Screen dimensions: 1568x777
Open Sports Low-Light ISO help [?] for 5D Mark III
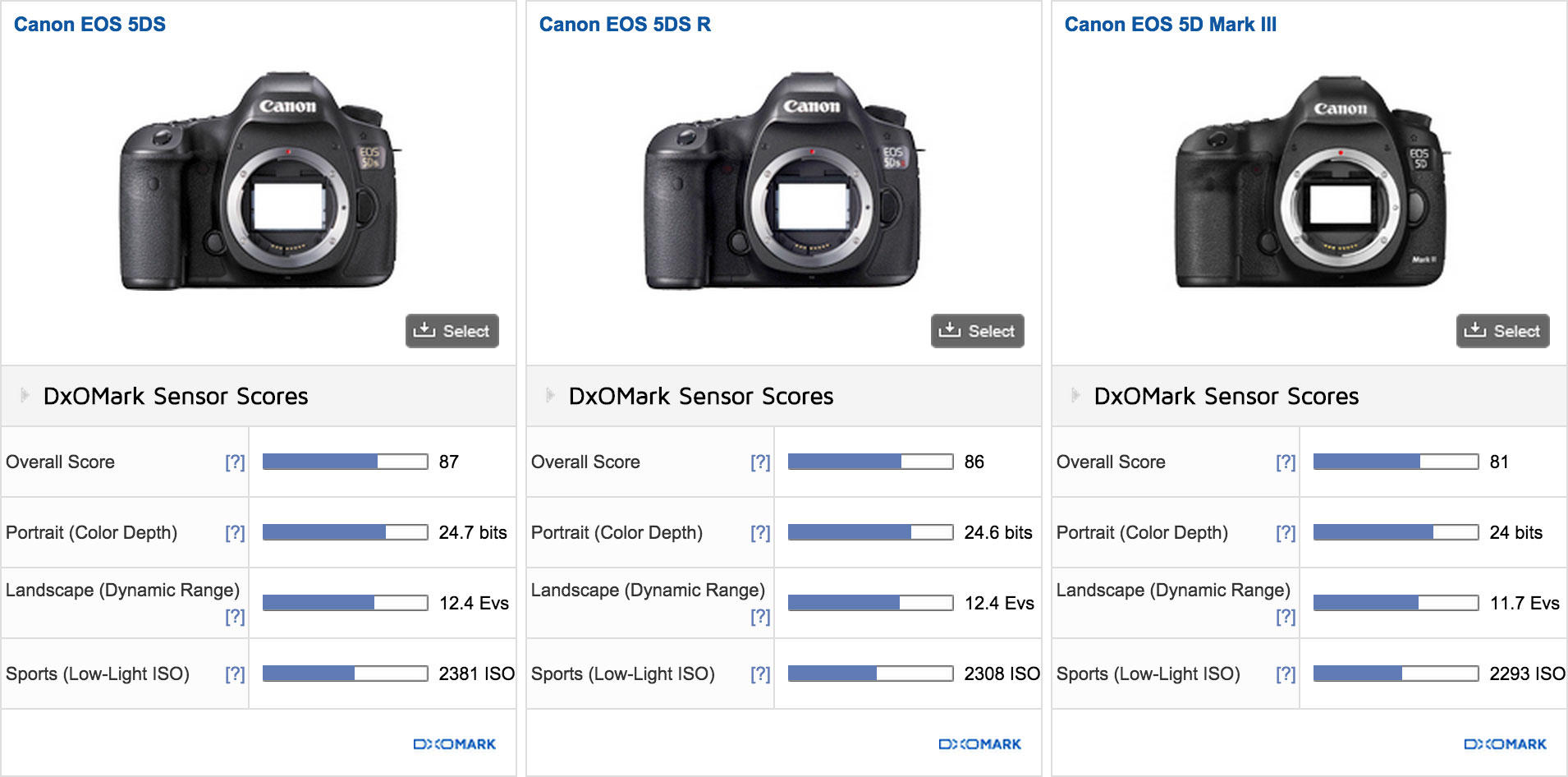(x=1286, y=674)
